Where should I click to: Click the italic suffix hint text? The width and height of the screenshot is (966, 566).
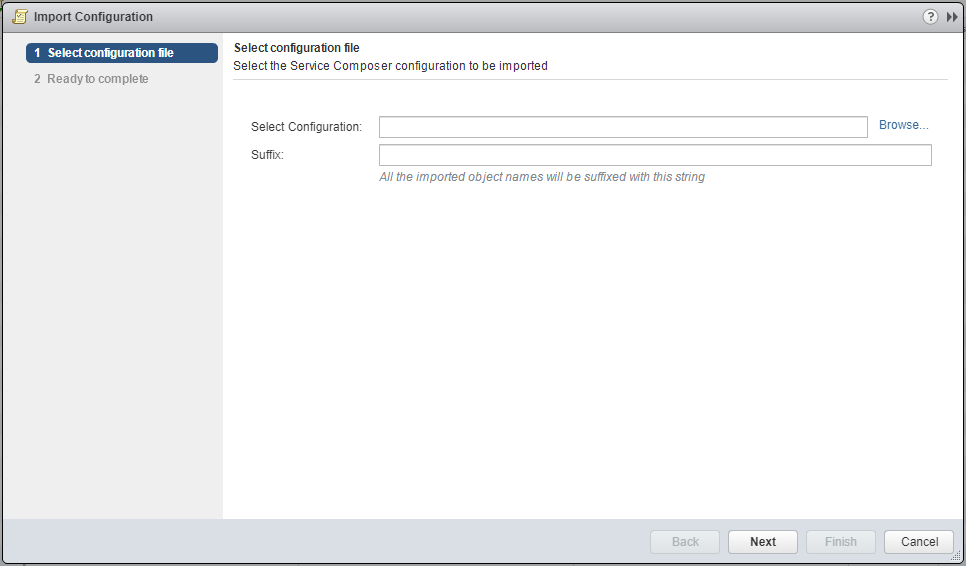542,177
